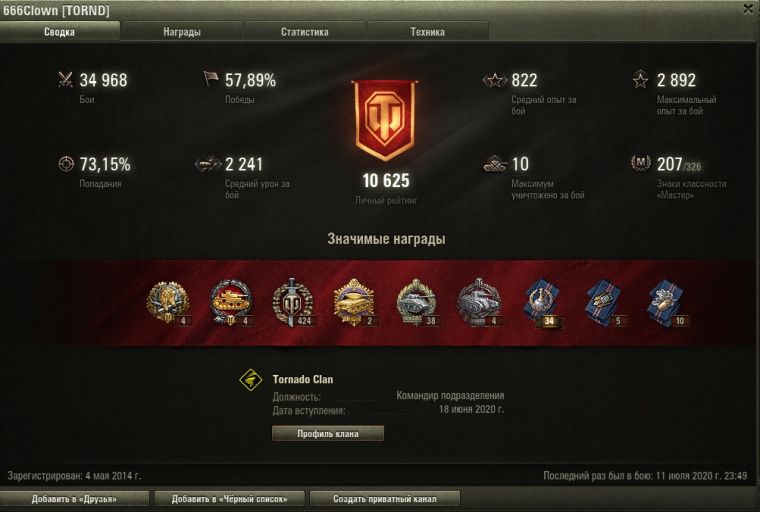The width and height of the screenshot is (760, 512).
Task: Select the blue ribbon medal numbered 34
Action: (x=542, y=302)
